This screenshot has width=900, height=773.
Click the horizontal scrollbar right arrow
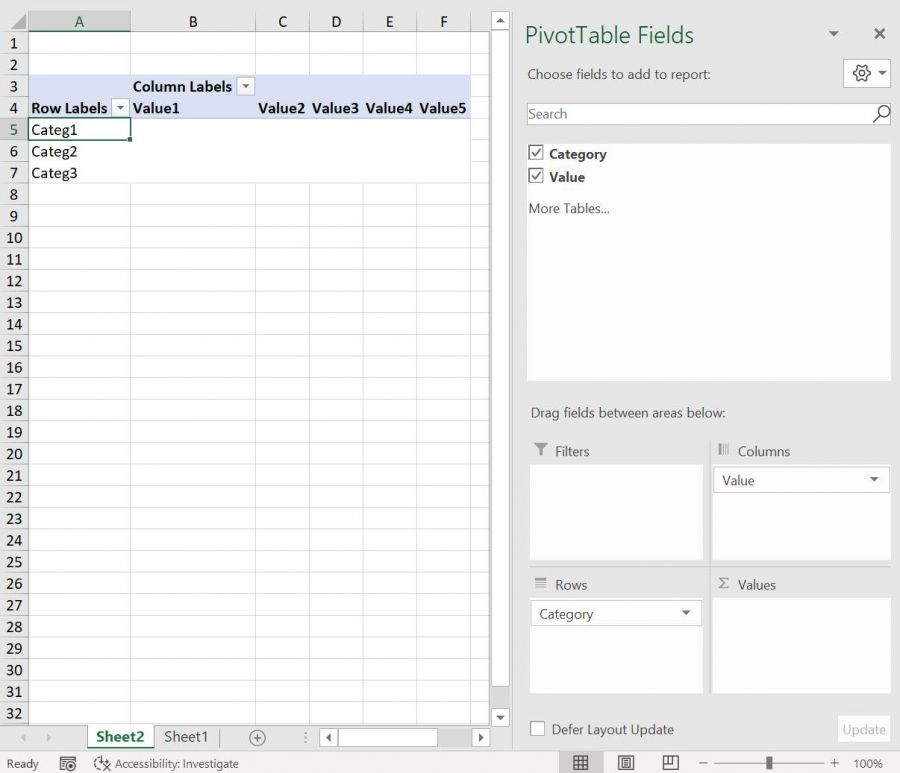click(480, 737)
